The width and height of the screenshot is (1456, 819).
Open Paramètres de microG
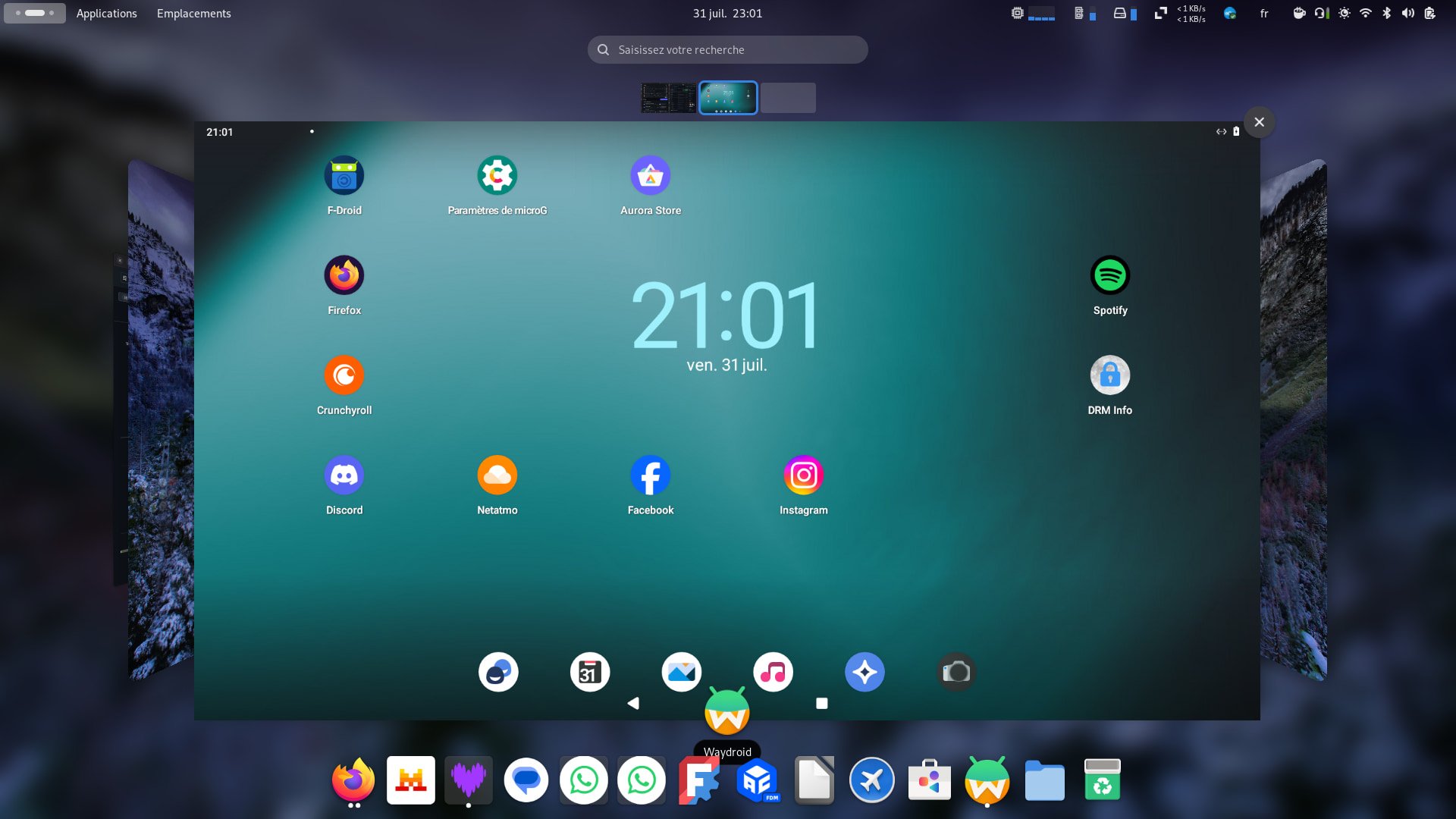(x=497, y=176)
